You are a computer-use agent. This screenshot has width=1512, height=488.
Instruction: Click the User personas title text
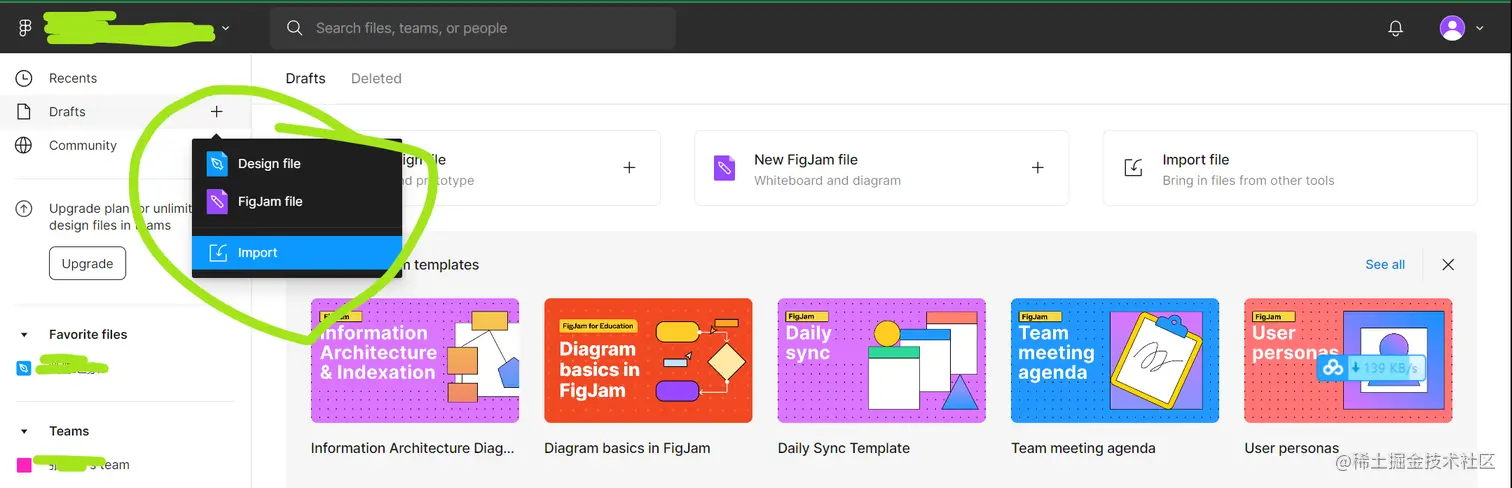pyautogui.click(x=1291, y=448)
